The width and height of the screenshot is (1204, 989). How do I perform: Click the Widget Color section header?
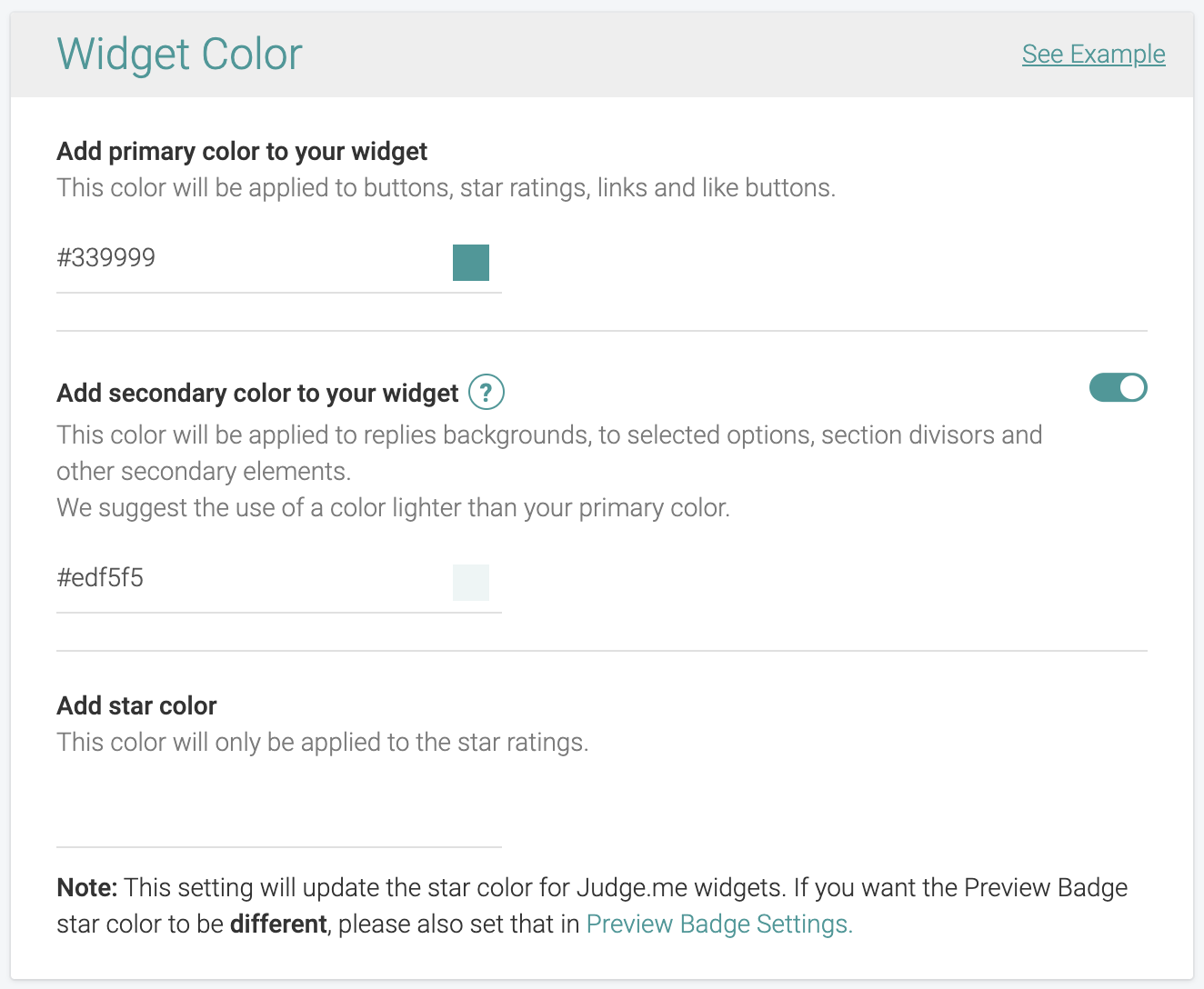[x=179, y=54]
